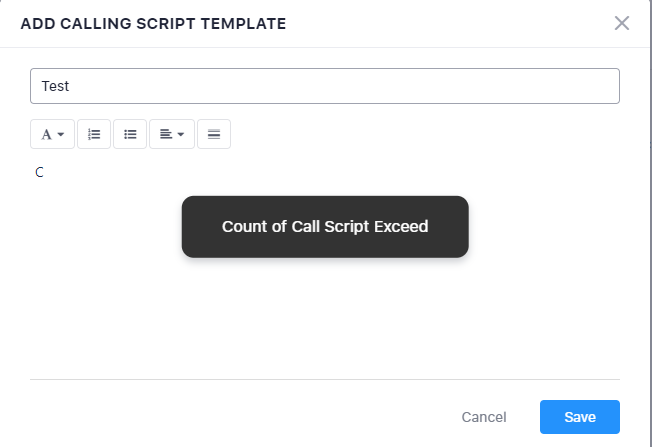This screenshot has height=447, width=652.
Task: Save the calling script template
Action: 580,417
